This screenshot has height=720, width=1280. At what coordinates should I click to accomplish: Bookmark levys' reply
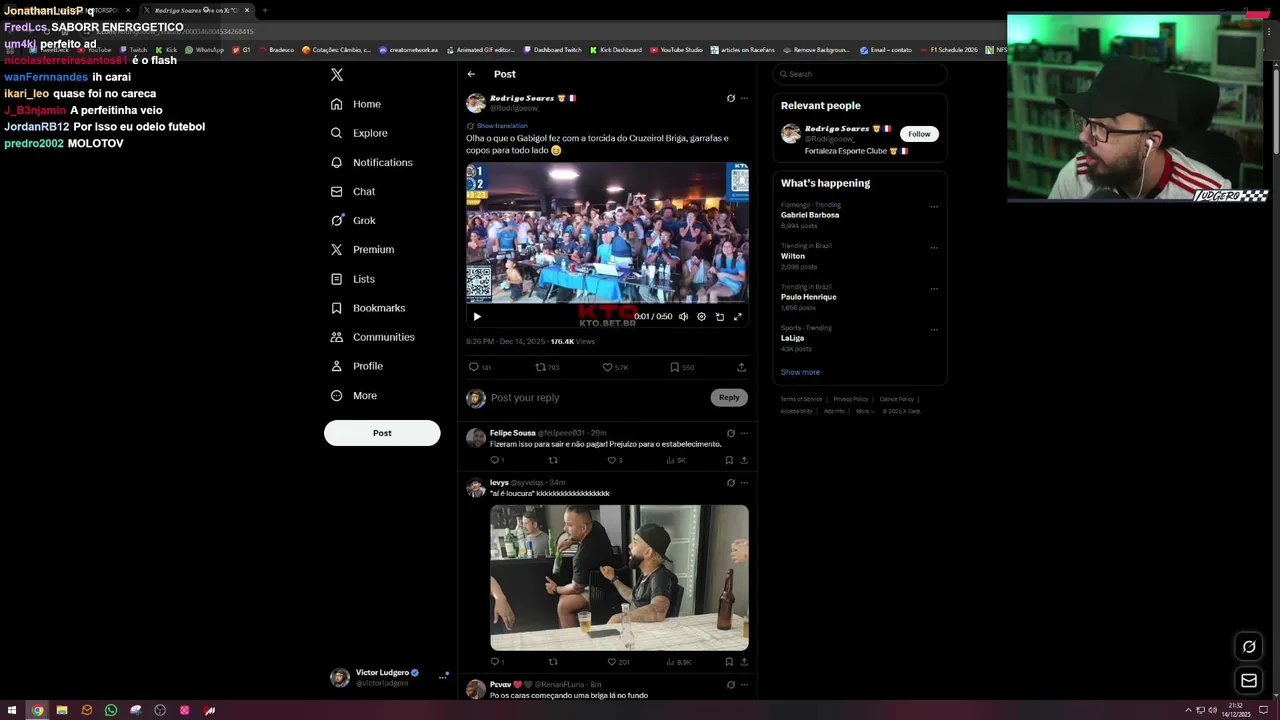729,662
